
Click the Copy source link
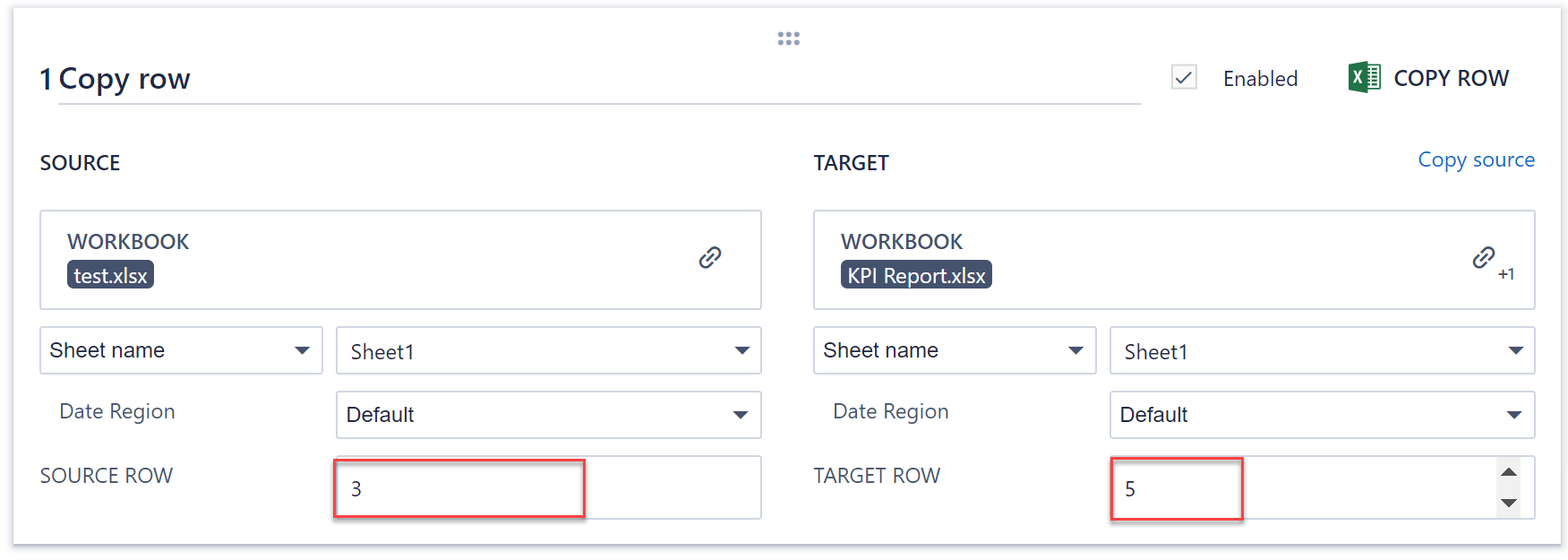tap(1476, 160)
